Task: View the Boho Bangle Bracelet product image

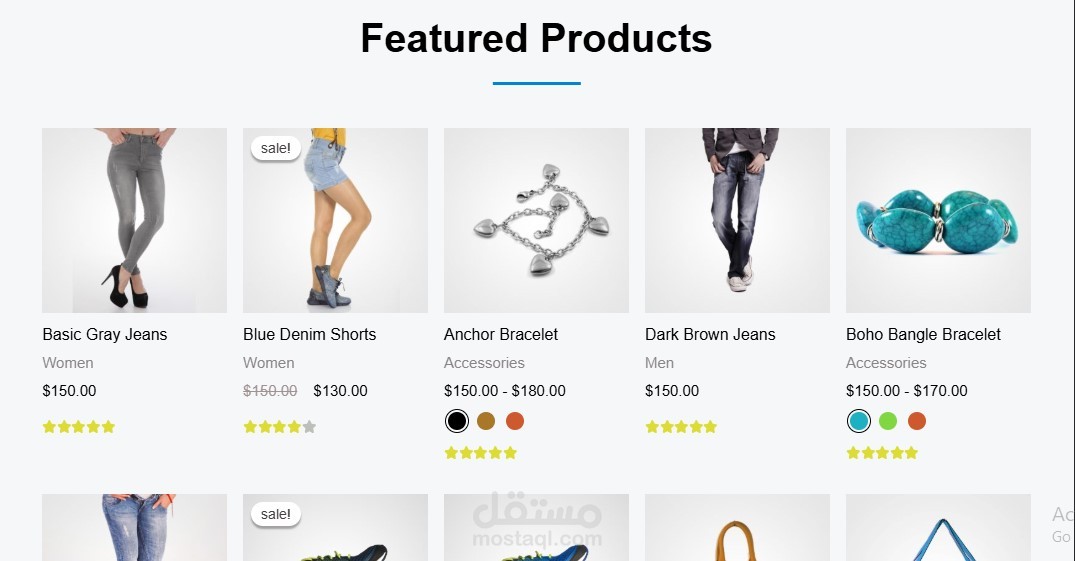Action: 938,220
